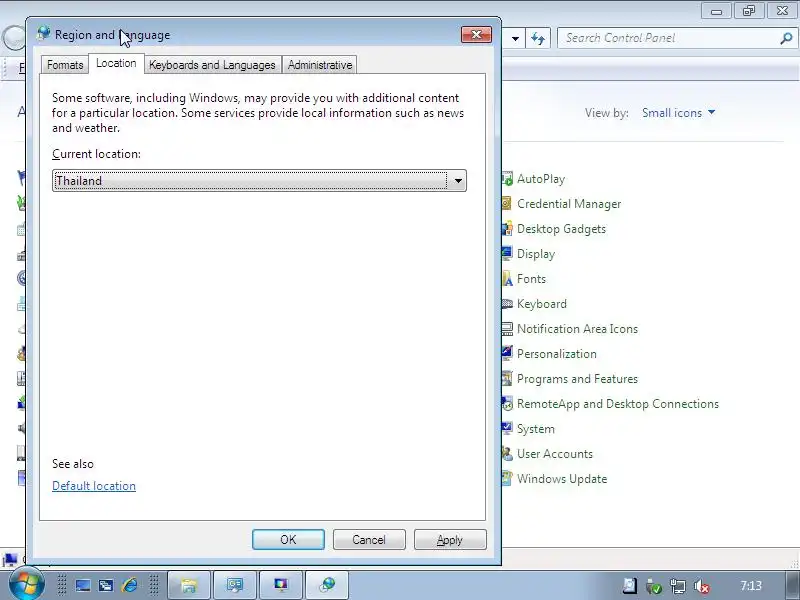Viewport: 800px width, 600px height.
Task: Open RemoteApp and Desktop Connections
Action: coord(617,404)
